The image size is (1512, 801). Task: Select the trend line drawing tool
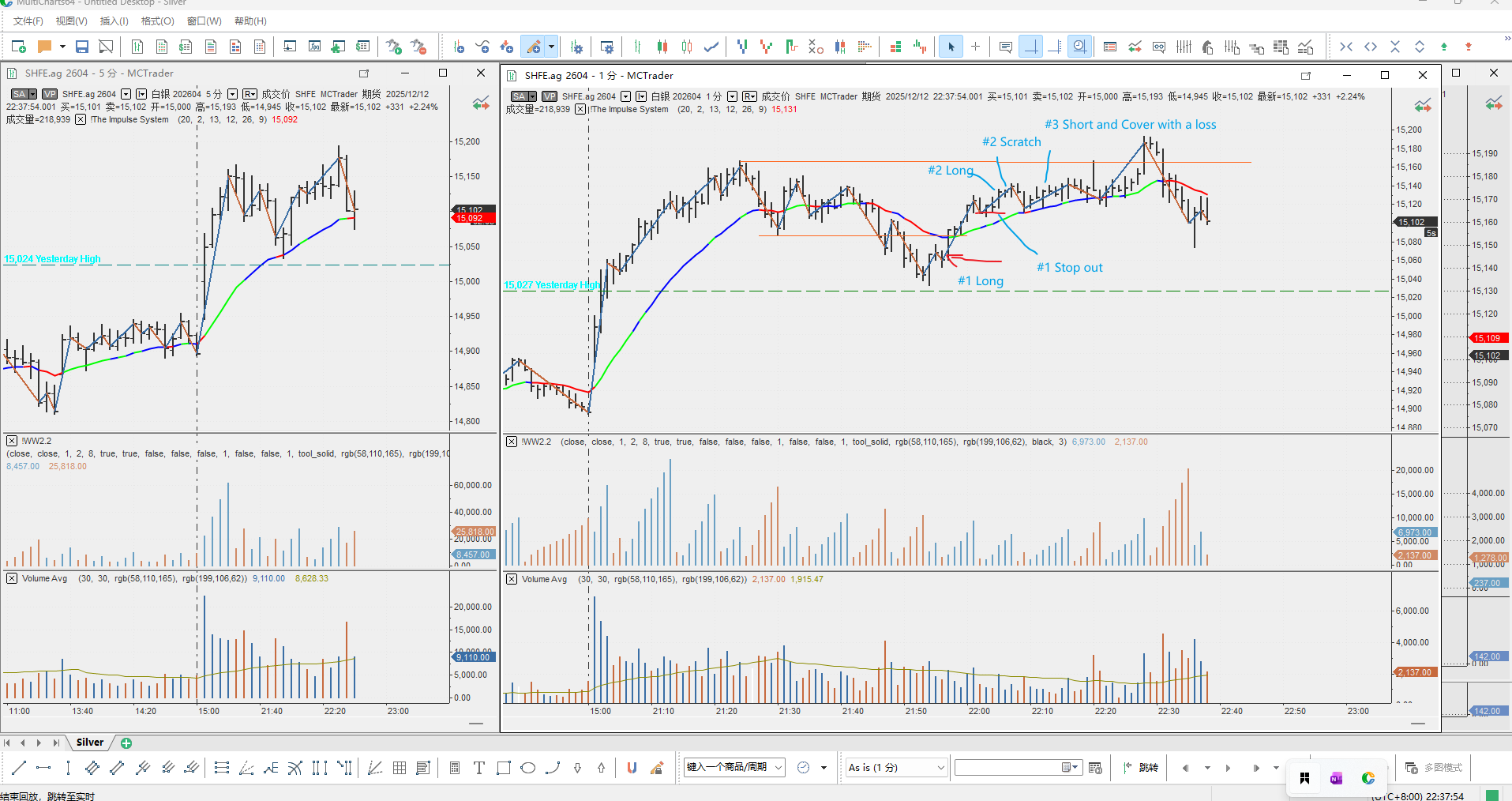click(20, 767)
